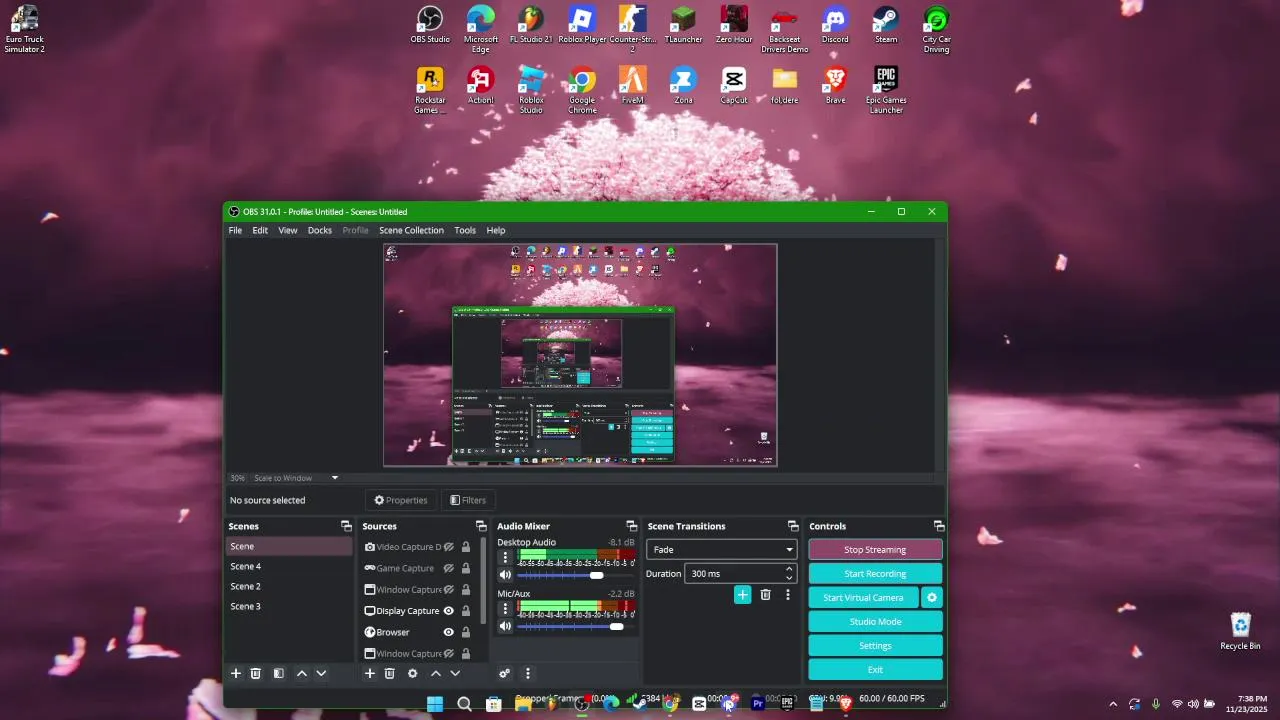Toggle the lock on the Game Capture source
Screen dimensions: 1280x720
click(x=466, y=568)
